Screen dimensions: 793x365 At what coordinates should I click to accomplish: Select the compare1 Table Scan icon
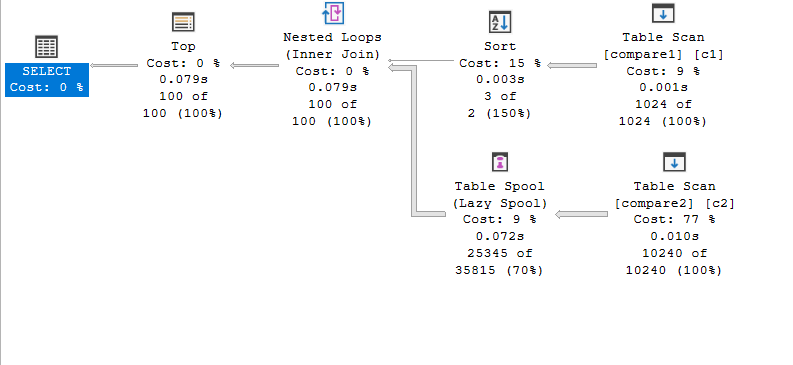coord(663,14)
